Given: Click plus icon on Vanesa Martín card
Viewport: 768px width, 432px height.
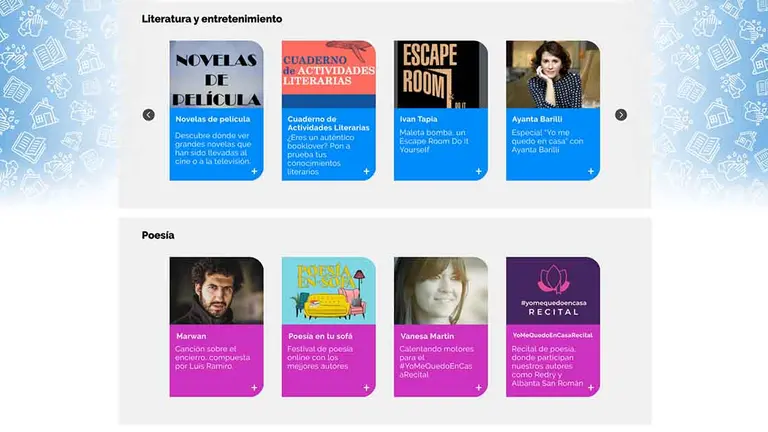Looking at the screenshot, I should (x=479, y=387).
